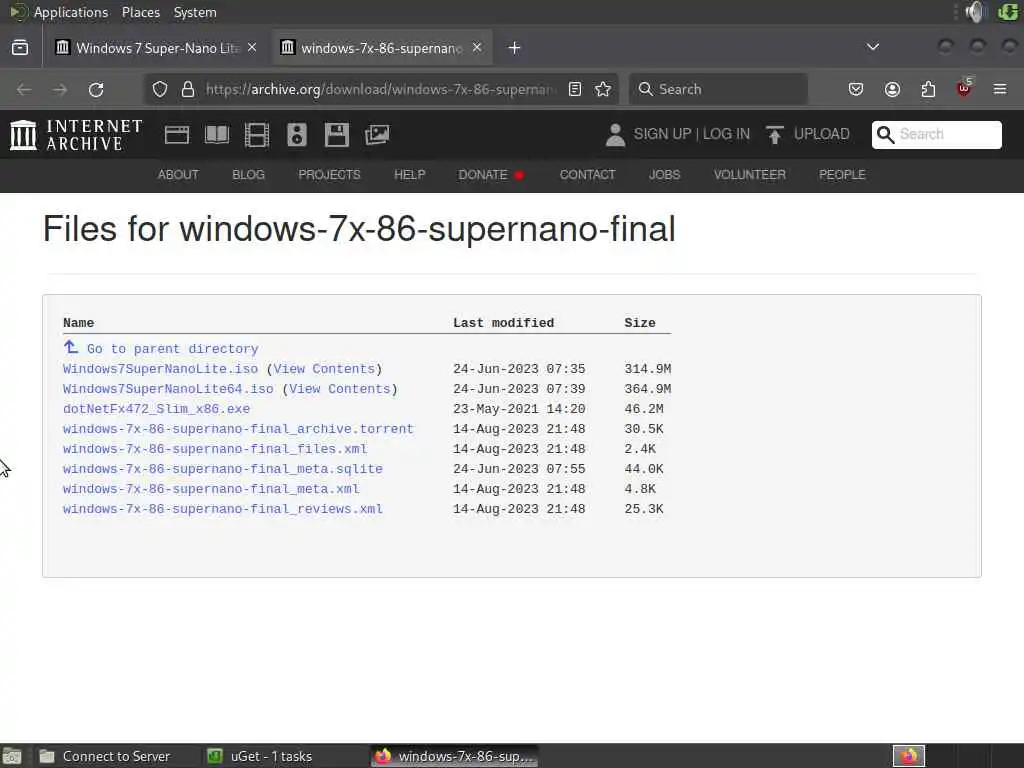Close the Windows 7 Super-Nano Lite tab
Viewport: 1024px width, 768px height.
[252, 48]
